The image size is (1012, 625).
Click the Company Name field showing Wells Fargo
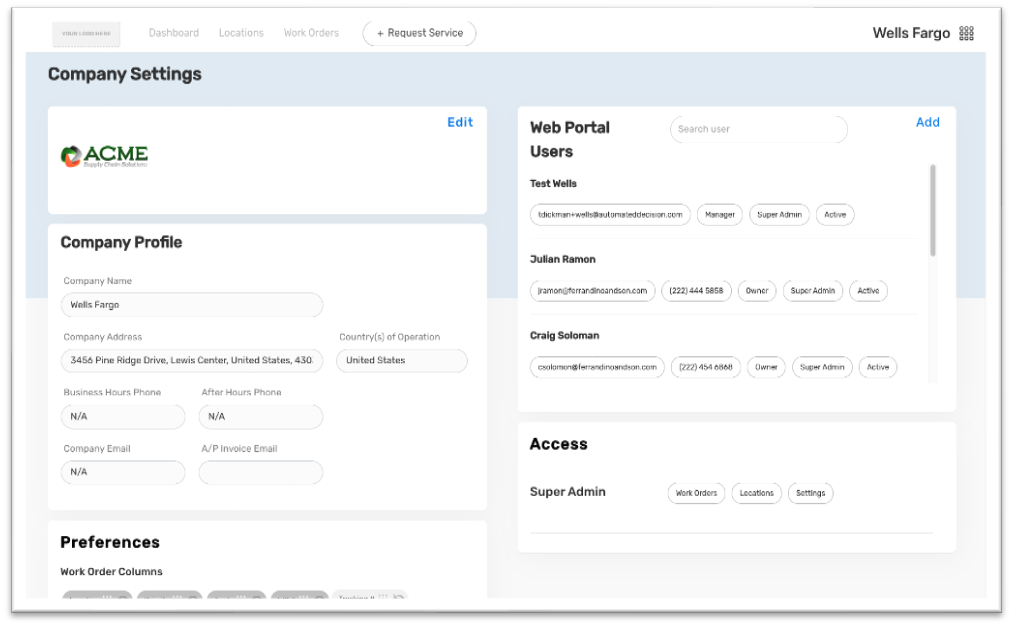[192, 305]
